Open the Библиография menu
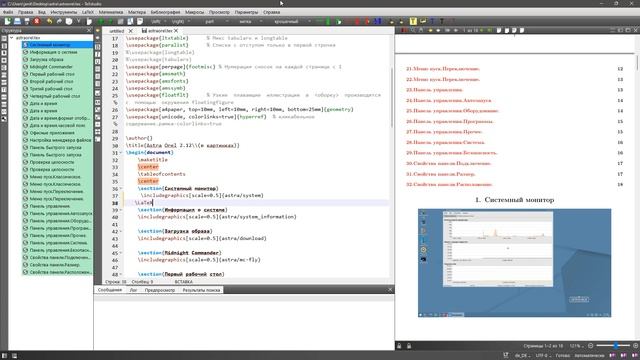Image resolution: width=640 pixels, height=360 pixels. tap(165, 12)
